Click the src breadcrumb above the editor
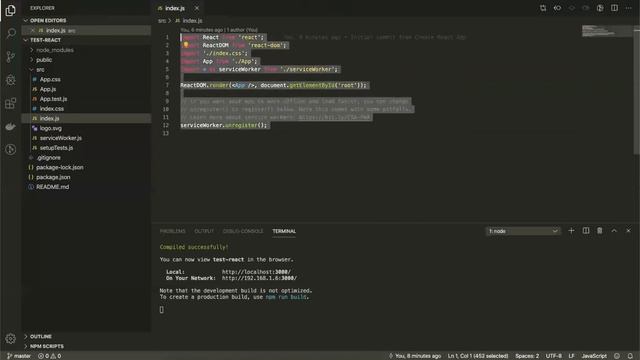Image resolution: width=640 pixels, height=360 pixels. pos(162,20)
